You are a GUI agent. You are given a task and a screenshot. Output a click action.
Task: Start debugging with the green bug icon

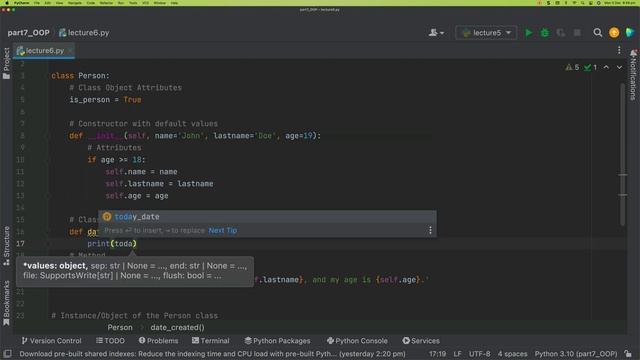(544, 33)
